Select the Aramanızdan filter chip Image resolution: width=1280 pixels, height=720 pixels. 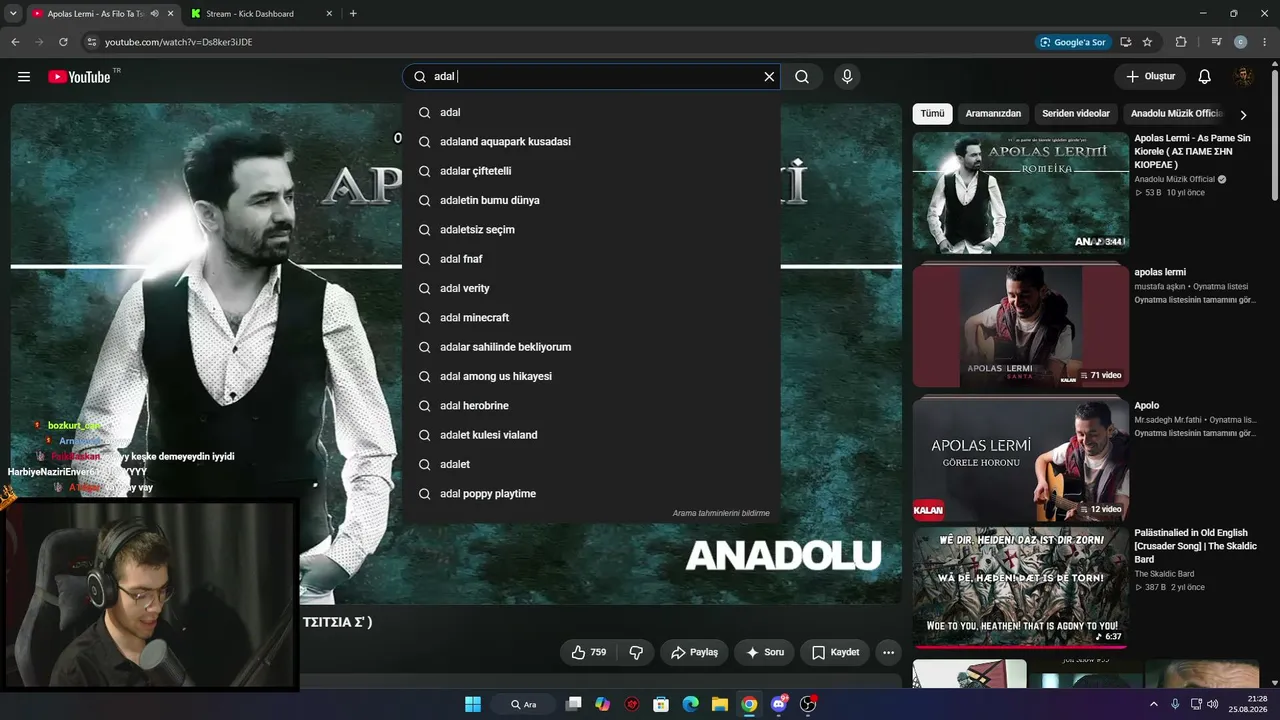[x=993, y=114]
